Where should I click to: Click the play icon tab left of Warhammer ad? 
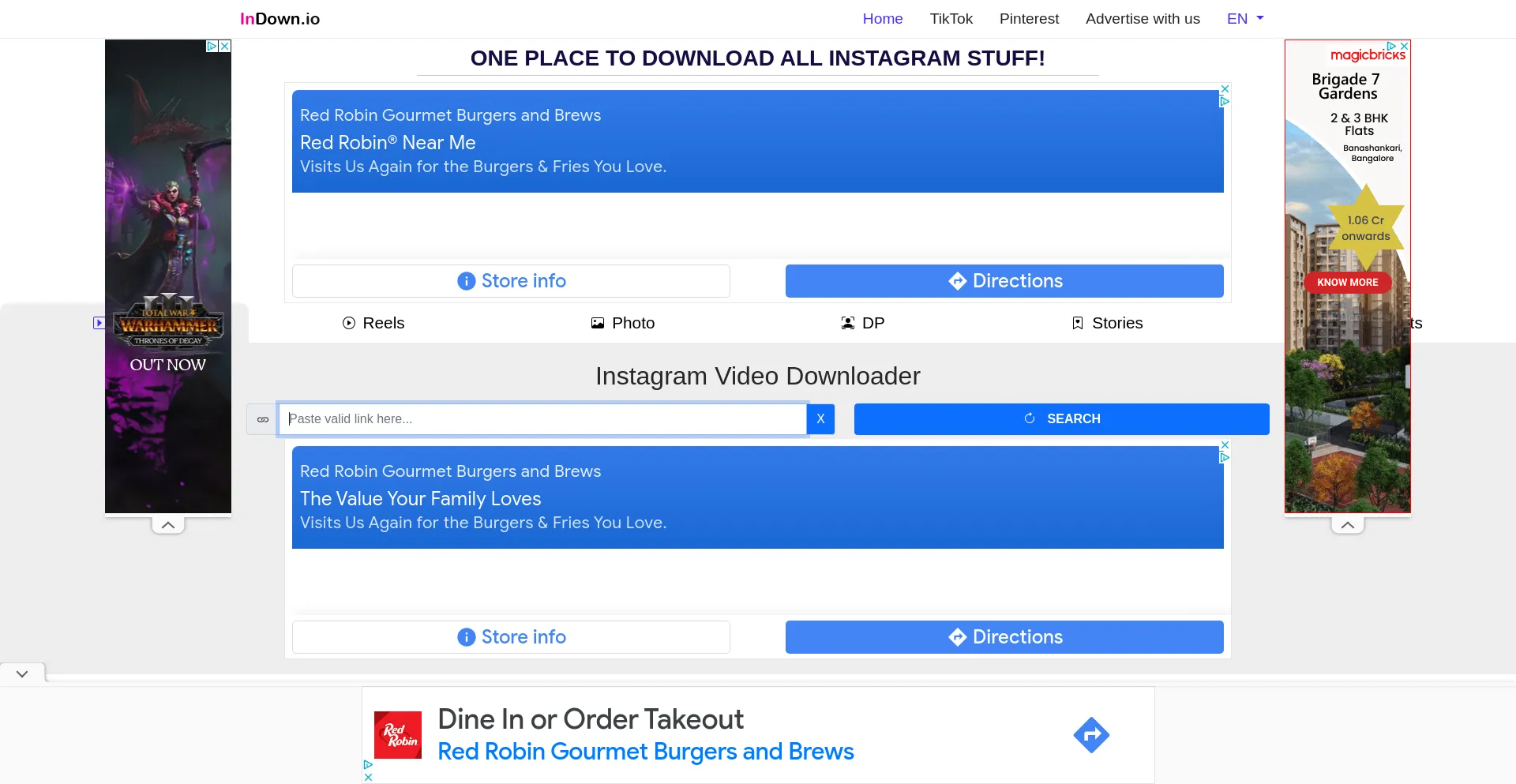tap(99, 323)
